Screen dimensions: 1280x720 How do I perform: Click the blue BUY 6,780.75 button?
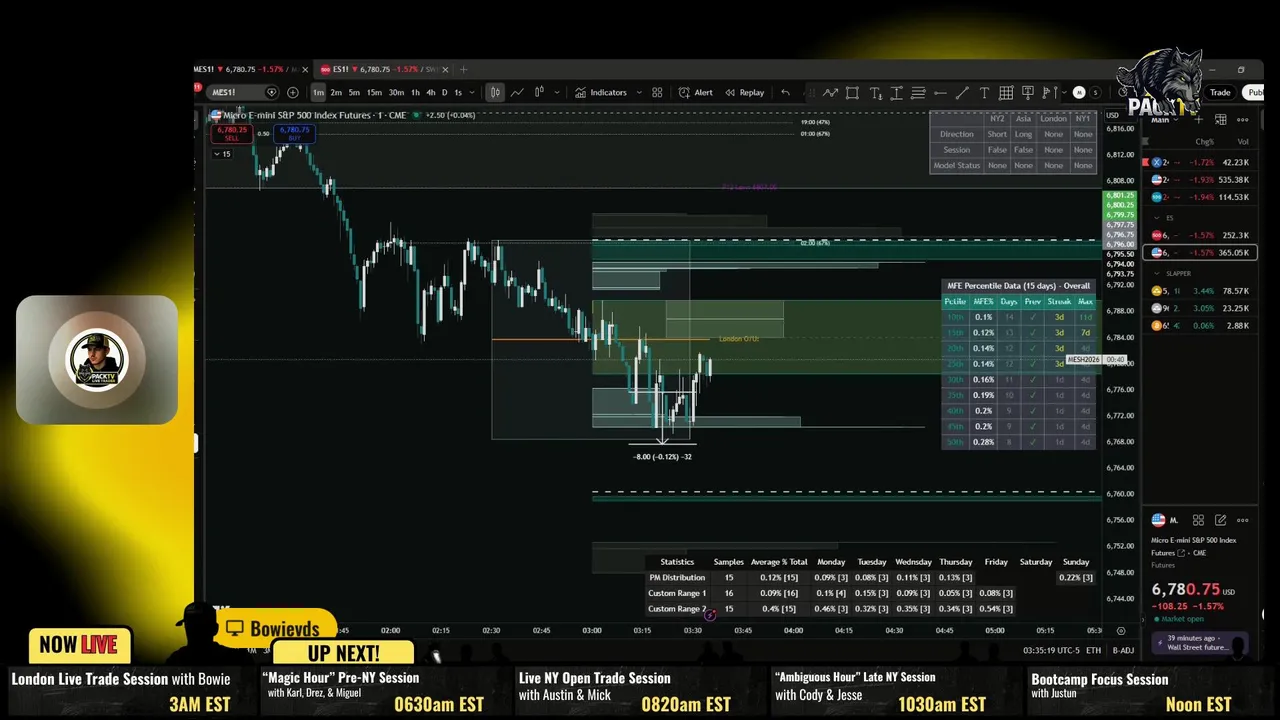(294, 134)
